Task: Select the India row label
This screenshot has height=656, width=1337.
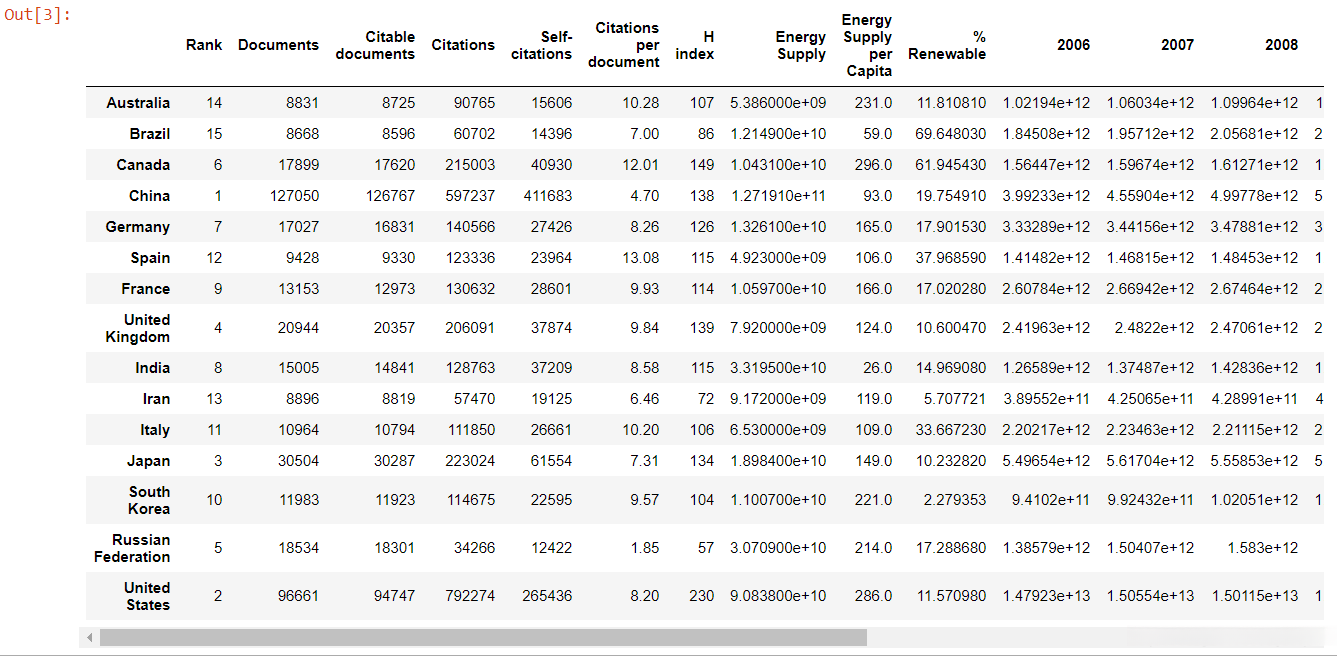Action: coord(153,368)
